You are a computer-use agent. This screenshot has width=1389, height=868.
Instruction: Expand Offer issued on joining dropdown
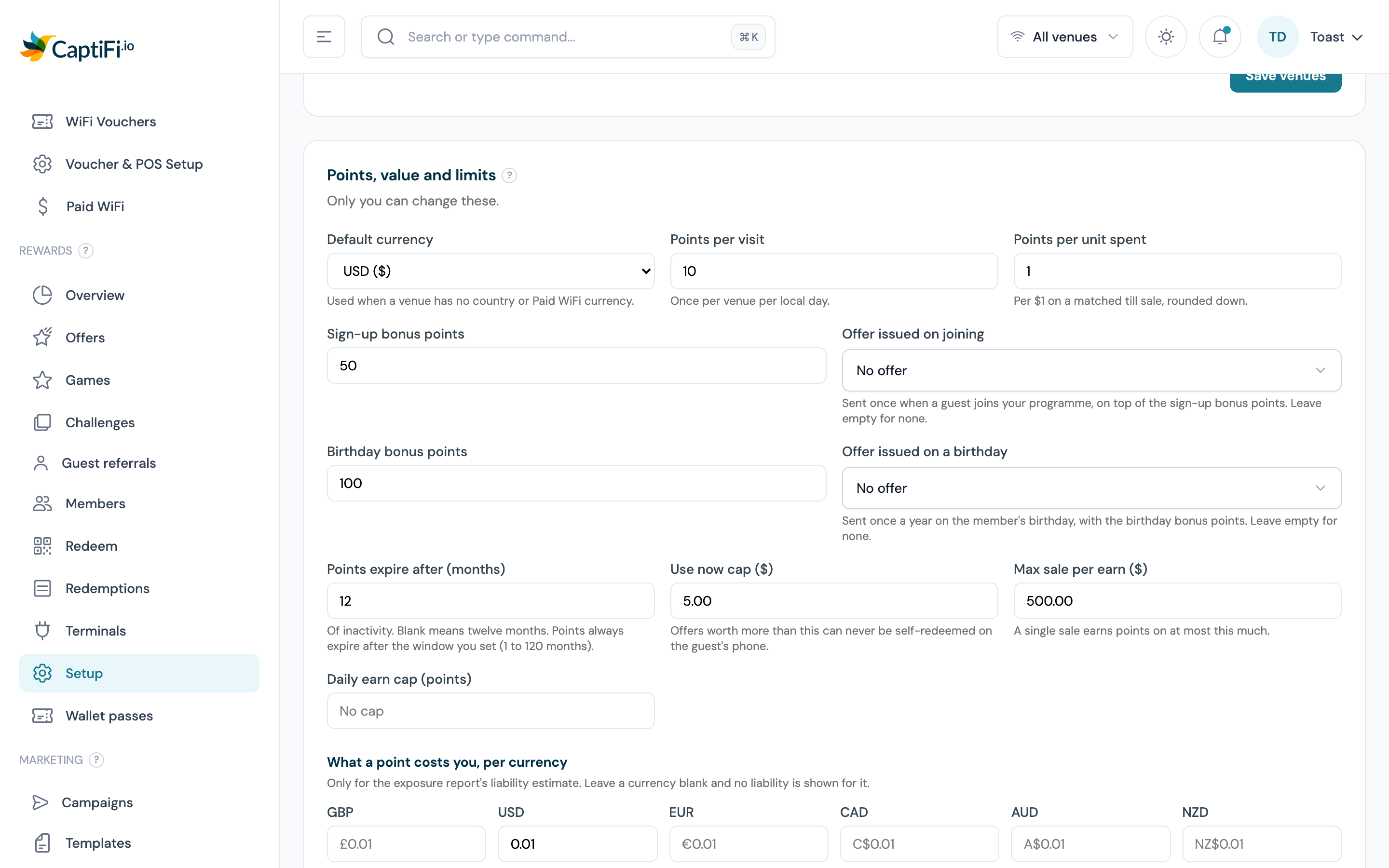(x=1091, y=370)
